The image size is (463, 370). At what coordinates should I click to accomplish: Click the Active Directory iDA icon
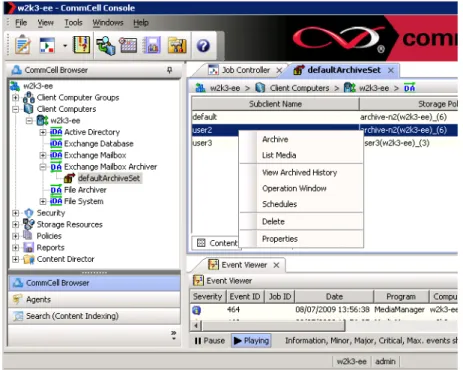tap(56, 132)
